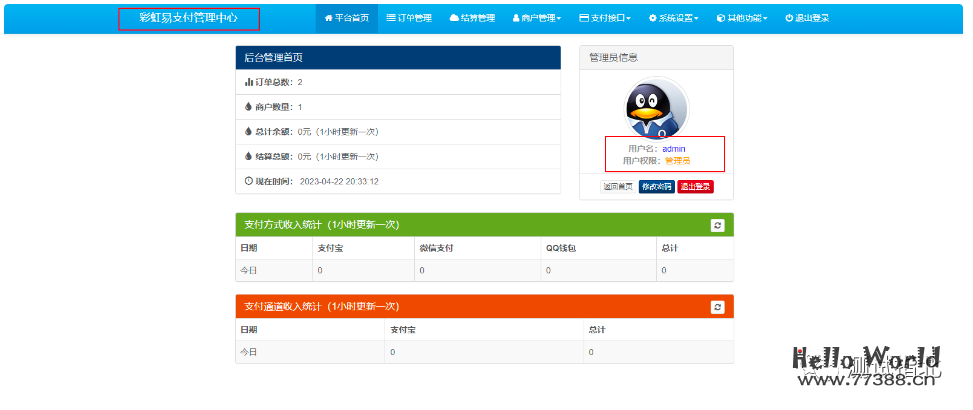Click the blue 修改密码 button
The height and width of the screenshot is (410, 973).
pos(657,186)
